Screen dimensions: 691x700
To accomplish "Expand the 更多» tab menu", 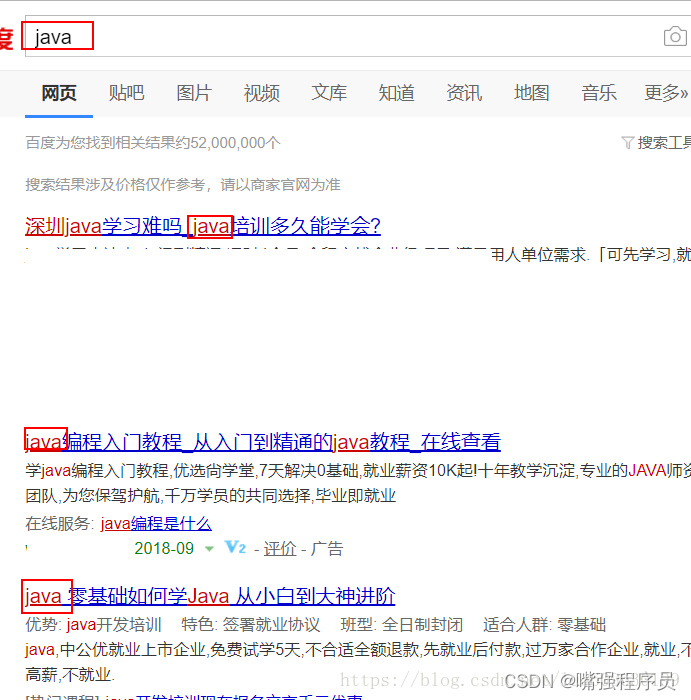I will point(666,93).
